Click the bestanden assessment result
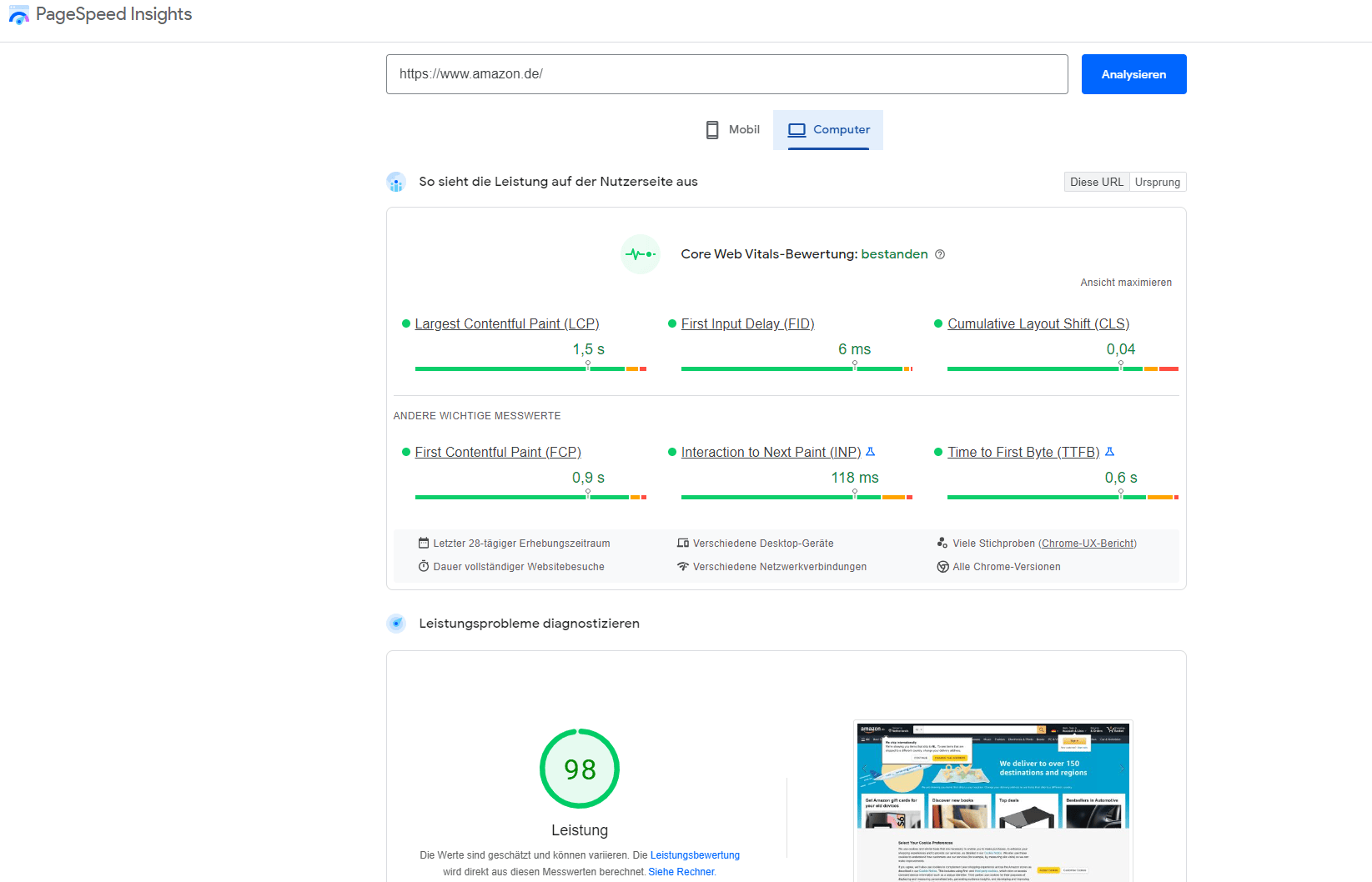1372x882 pixels. [x=894, y=254]
